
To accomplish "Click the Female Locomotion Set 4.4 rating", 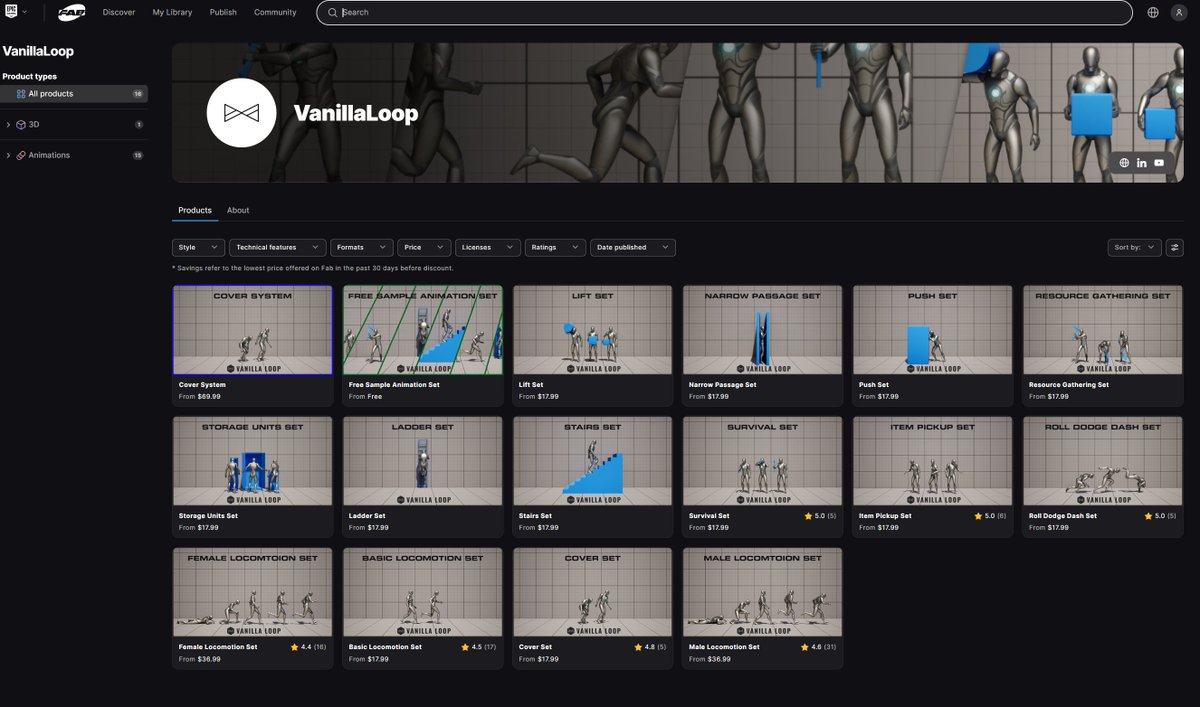I will click(x=308, y=647).
